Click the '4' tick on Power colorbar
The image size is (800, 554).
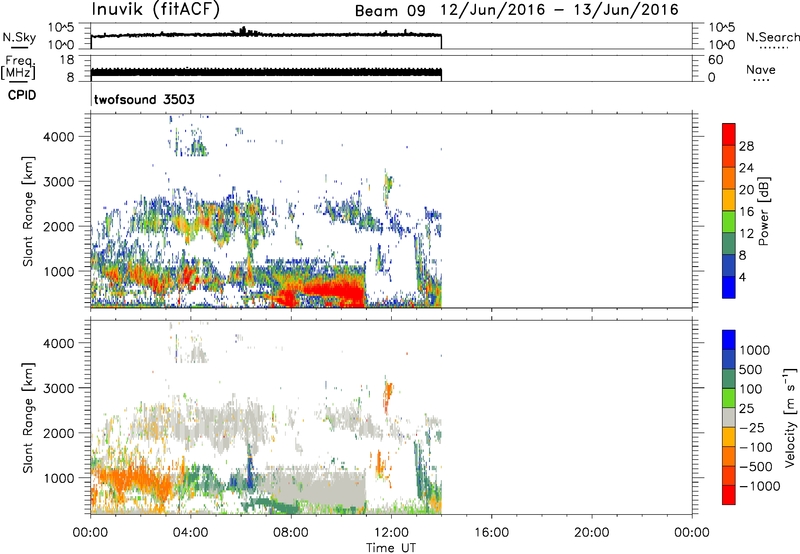coord(742,277)
